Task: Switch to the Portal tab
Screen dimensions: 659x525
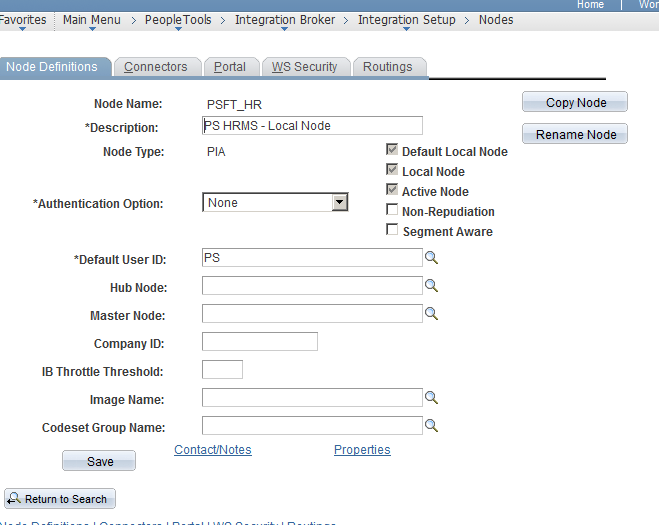Action: pyautogui.click(x=230, y=67)
